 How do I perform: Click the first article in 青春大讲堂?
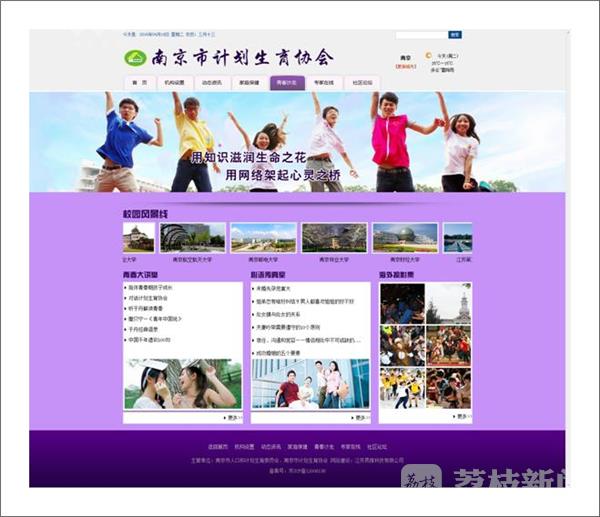[160, 288]
